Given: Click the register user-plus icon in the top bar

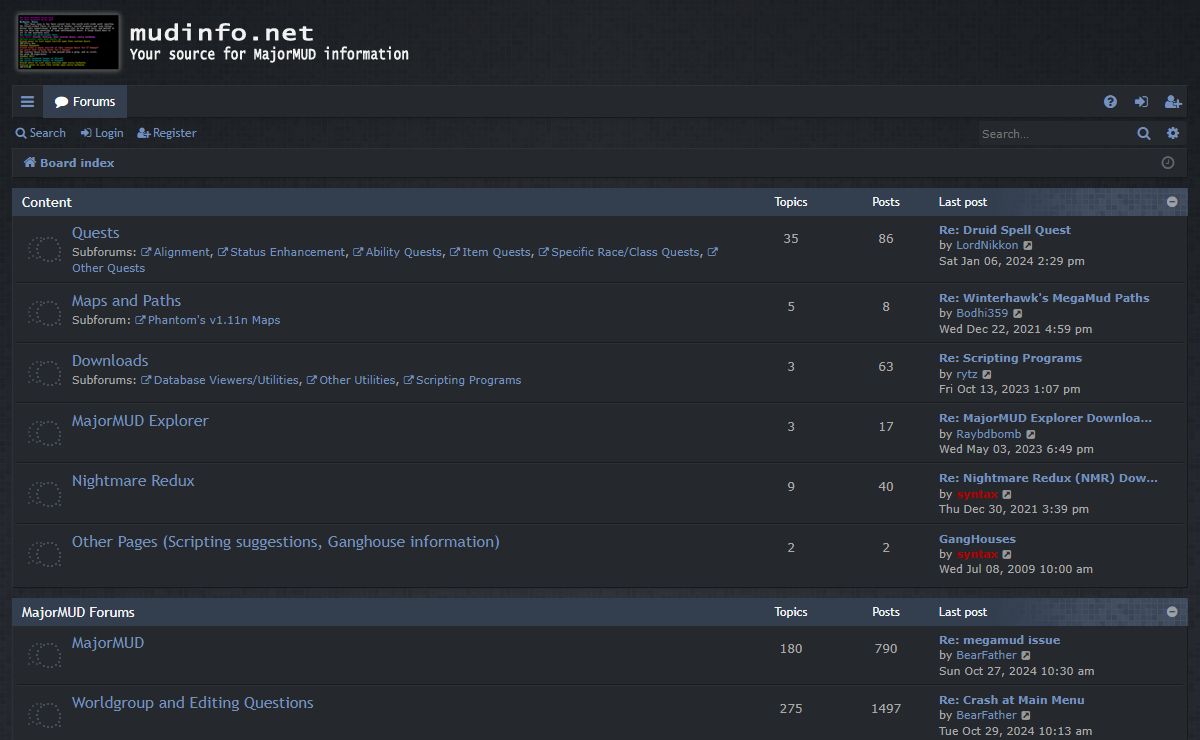Looking at the screenshot, I should pos(1173,102).
